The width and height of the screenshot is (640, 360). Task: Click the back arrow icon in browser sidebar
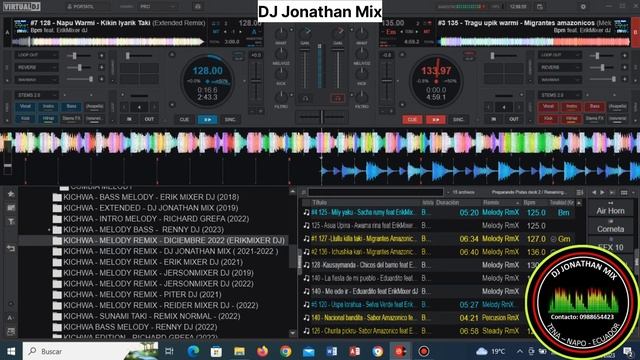point(11,248)
